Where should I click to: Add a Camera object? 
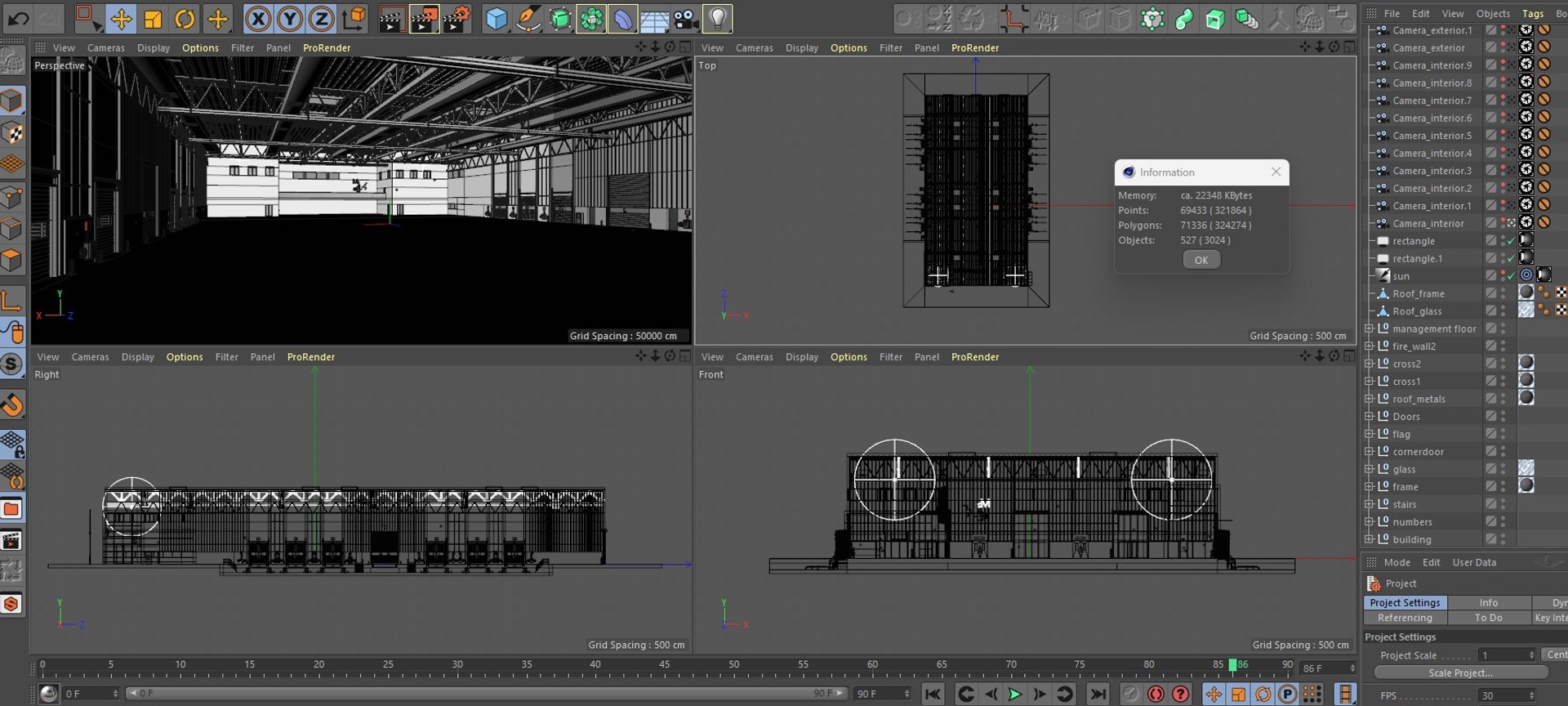(686, 18)
